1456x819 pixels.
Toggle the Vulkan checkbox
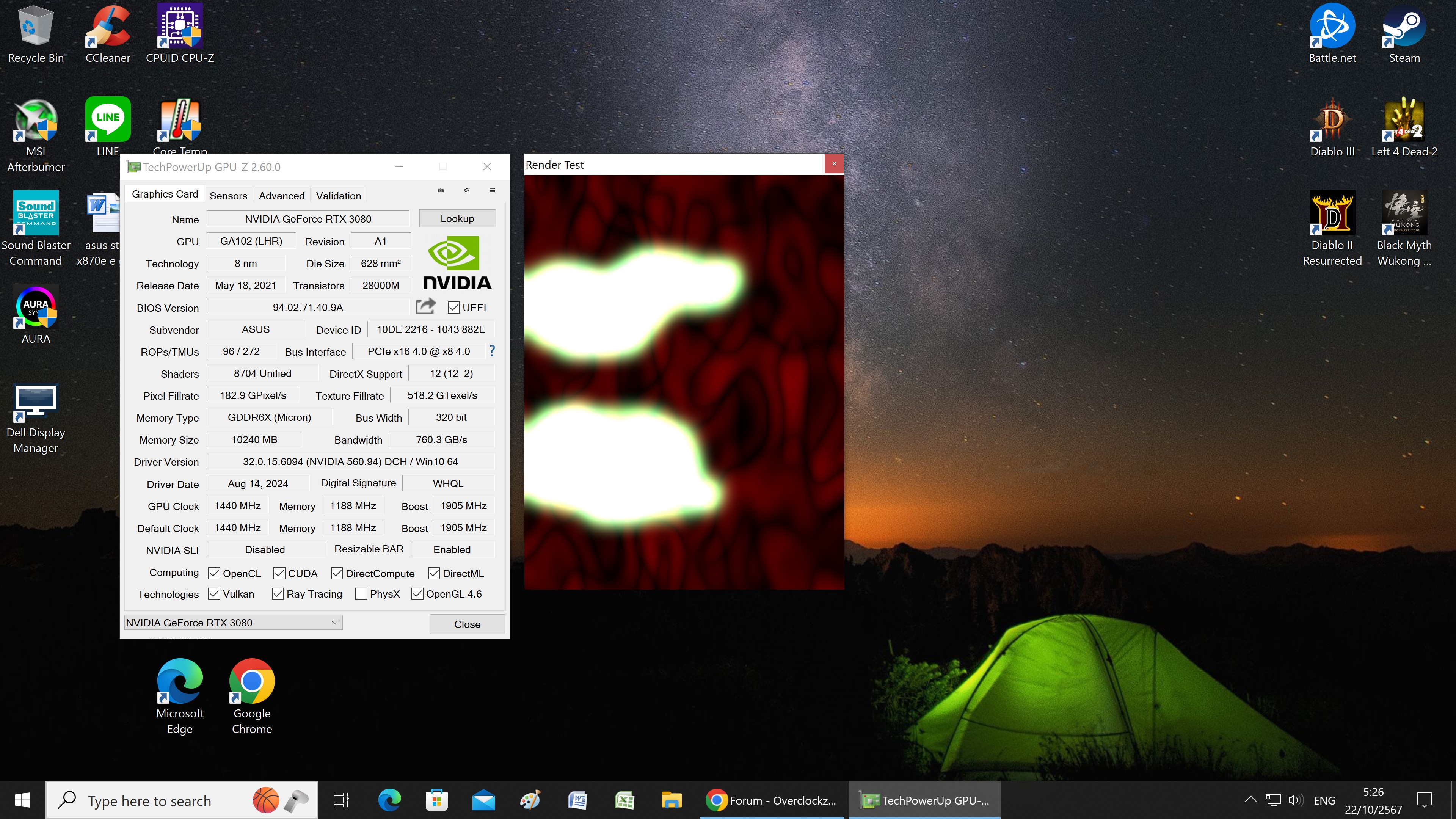[x=213, y=594]
